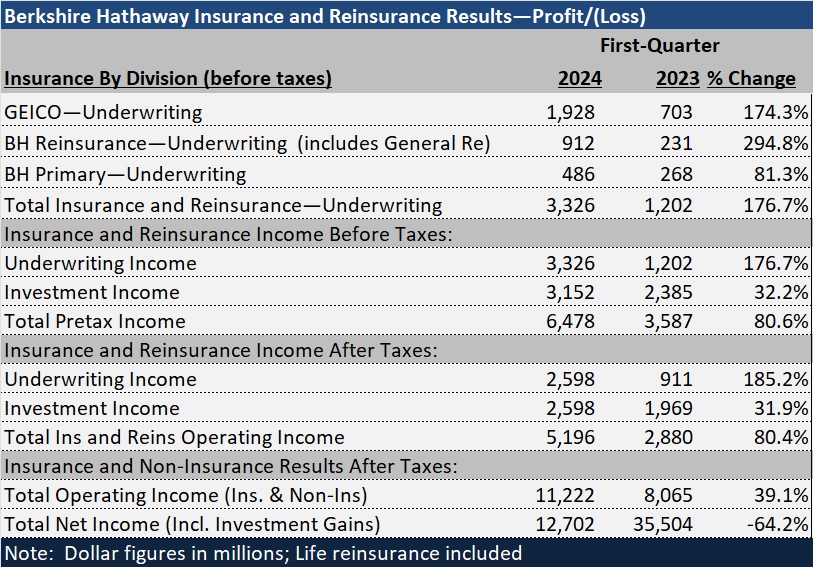Click the table title Berkshire Hathaway Insurance and Reinsurance Results
Image resolution: width=813 pixels, height=567 pixels.
(325, 15)
